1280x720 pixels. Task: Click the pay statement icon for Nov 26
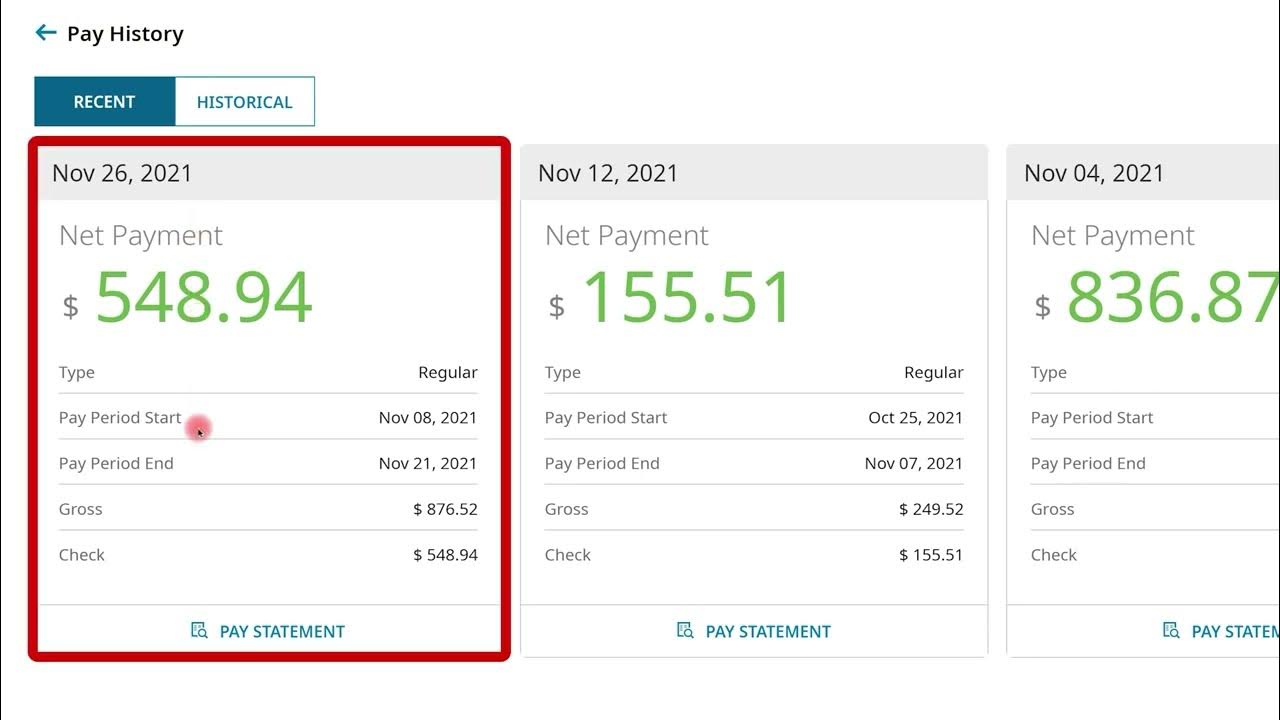click(199, 631)
